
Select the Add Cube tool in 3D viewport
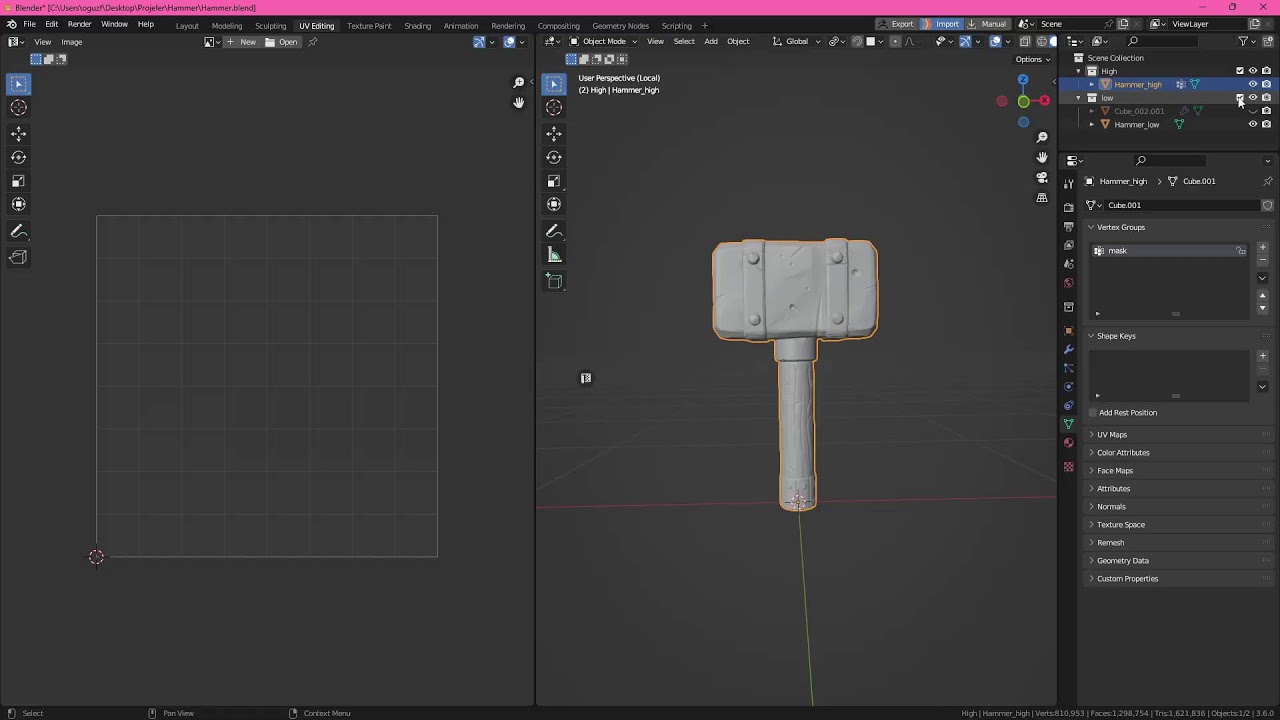(554, 281)
